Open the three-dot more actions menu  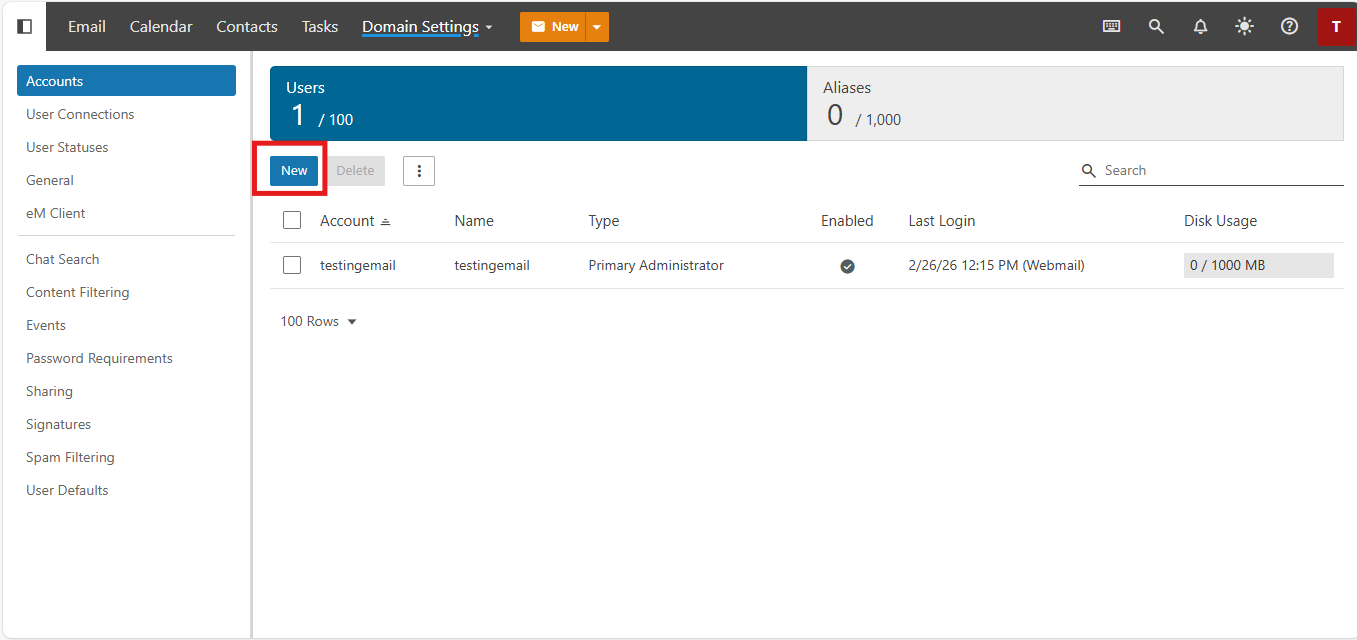pyautogui.click(x=419, y=171)
